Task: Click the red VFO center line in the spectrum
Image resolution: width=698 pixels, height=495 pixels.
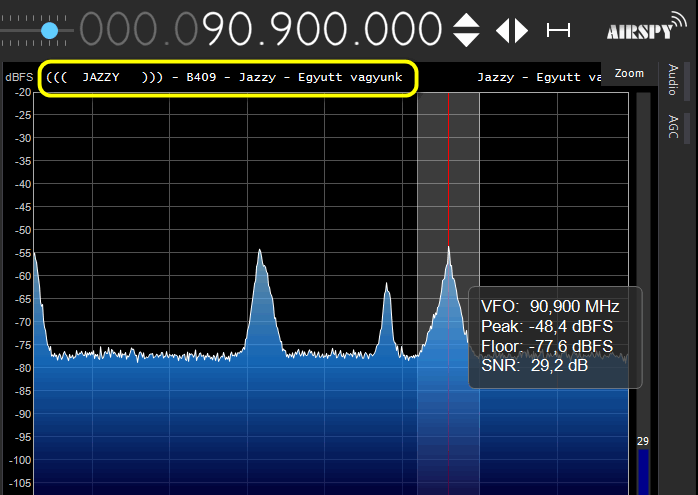Action: (448, 169)
